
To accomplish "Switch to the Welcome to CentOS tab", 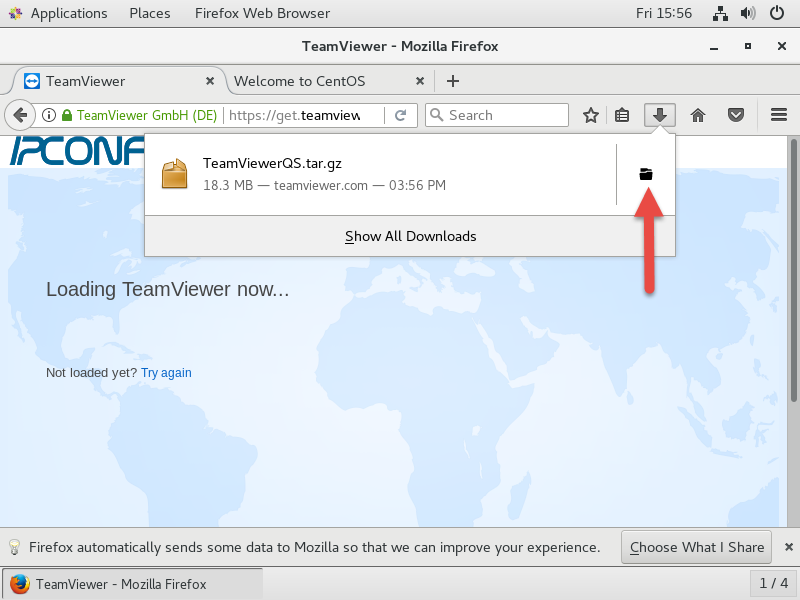I will pos(329,81).
